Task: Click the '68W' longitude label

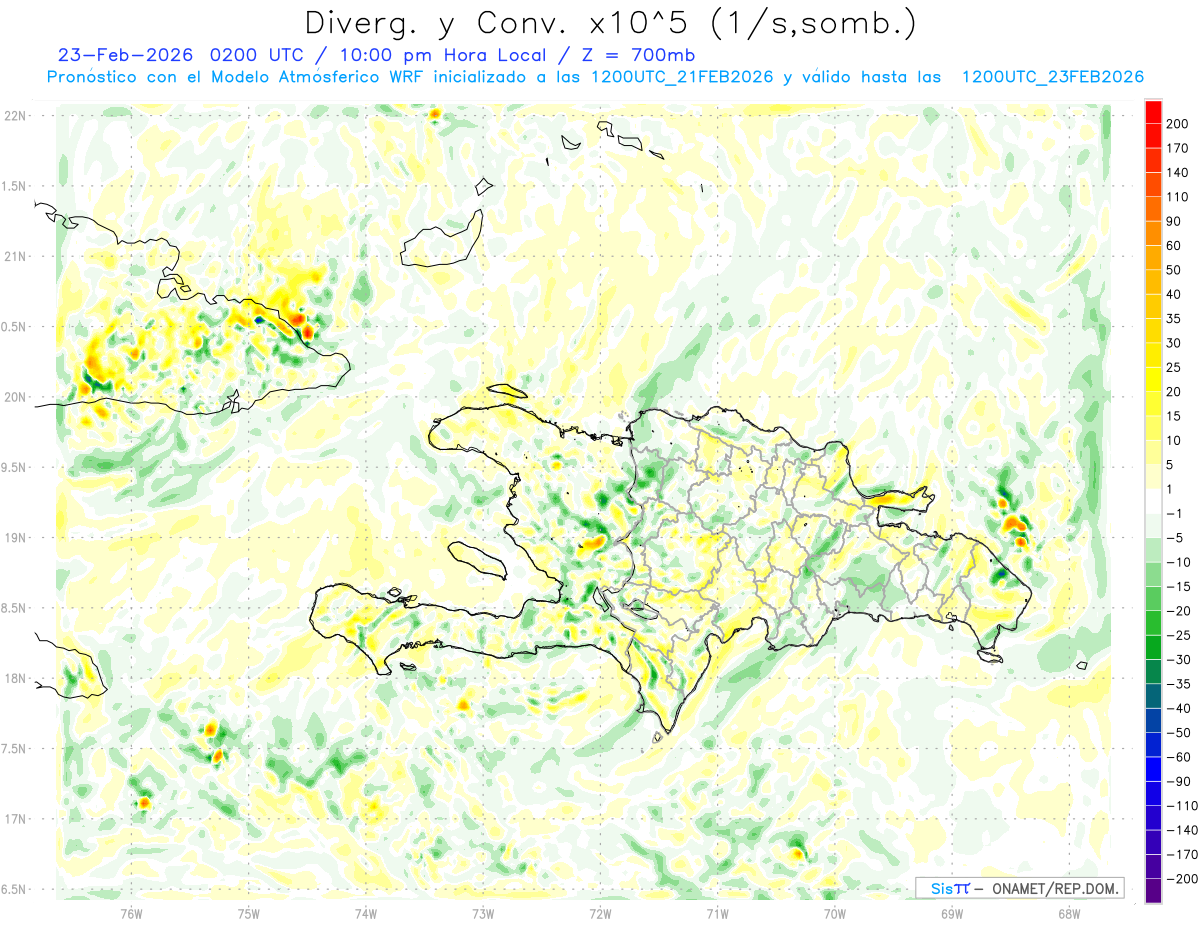Action: [1068, 913]
